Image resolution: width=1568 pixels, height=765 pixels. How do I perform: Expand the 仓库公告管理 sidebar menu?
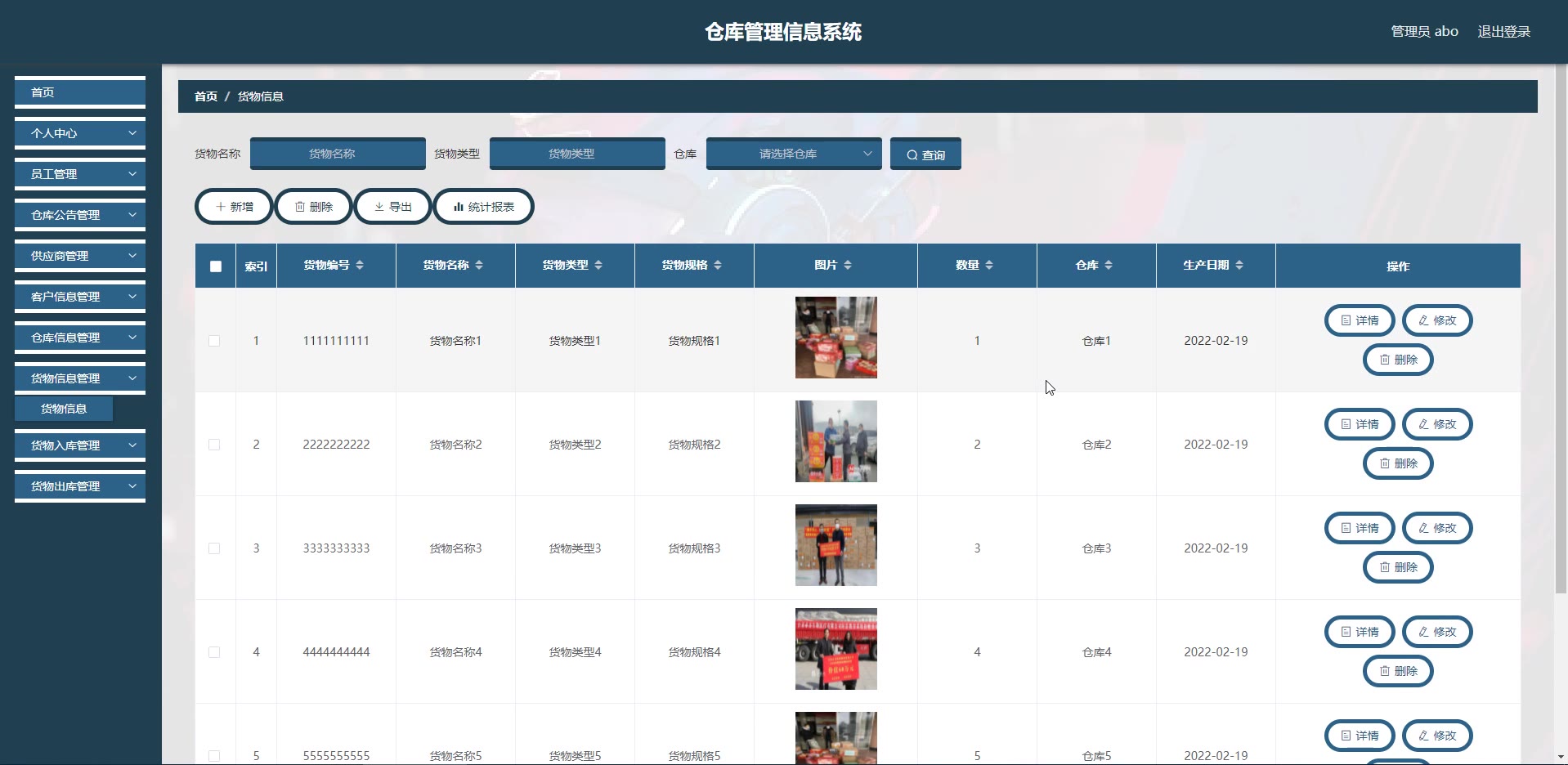(x=80, y=215)
